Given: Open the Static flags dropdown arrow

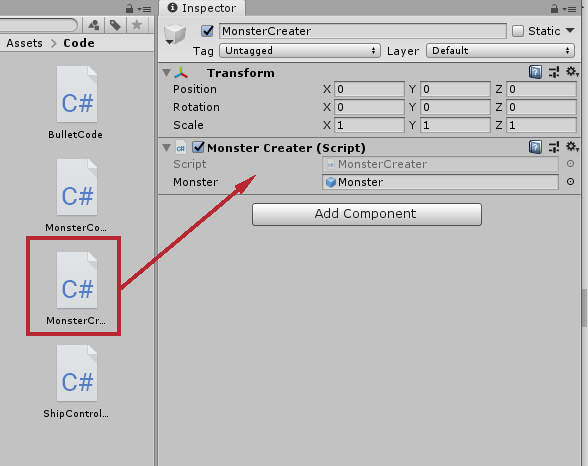Looking at the screenshot, I should tap(570, 30).
